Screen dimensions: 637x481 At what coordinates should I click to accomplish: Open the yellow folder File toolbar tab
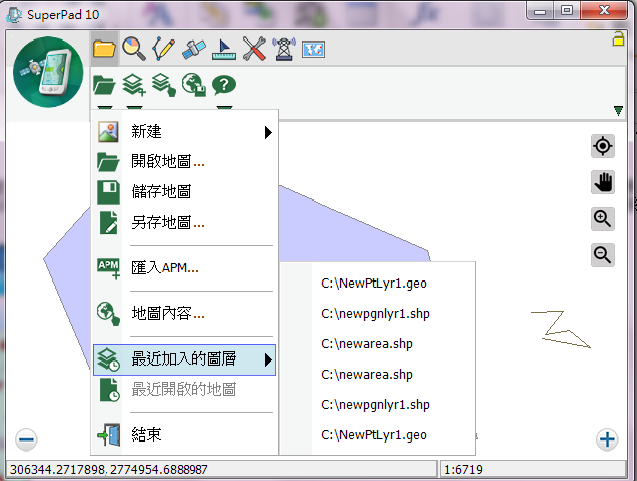click(x=104, y=49)
